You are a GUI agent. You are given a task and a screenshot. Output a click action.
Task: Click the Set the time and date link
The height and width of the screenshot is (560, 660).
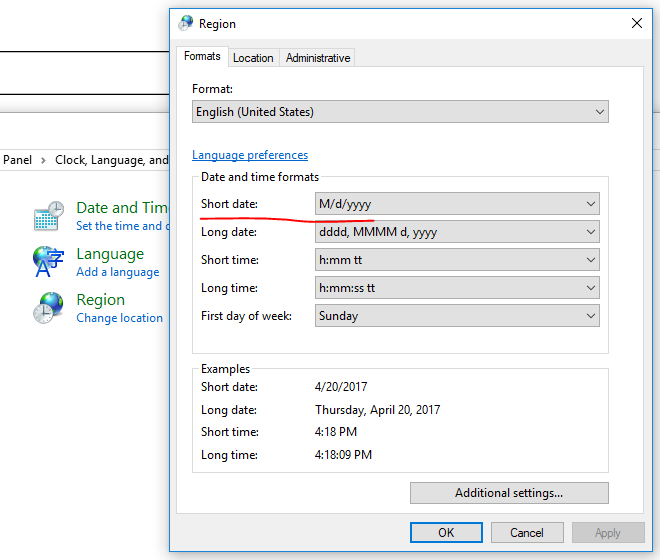[122, 226]
